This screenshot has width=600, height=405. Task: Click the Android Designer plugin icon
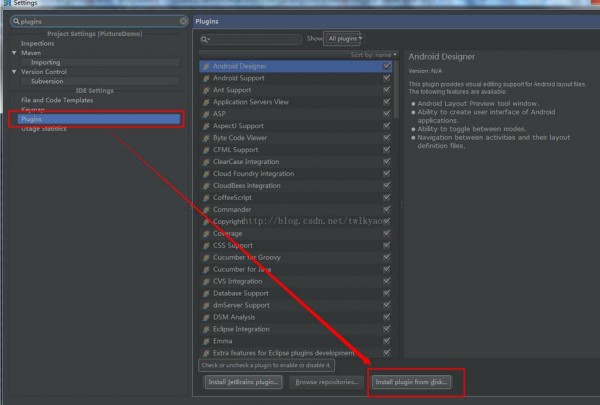(206, 66)
